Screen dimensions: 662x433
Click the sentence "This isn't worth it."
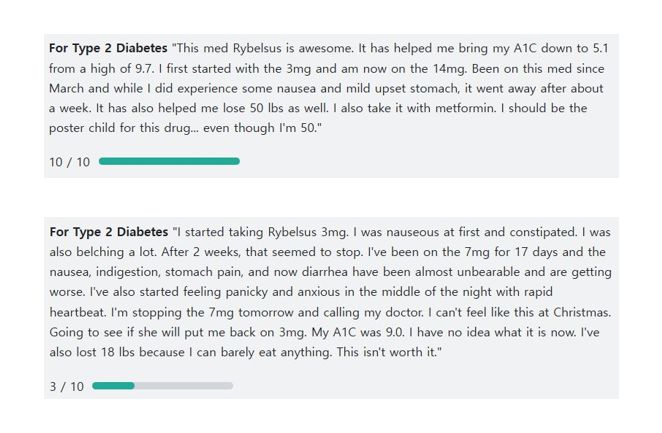(387, 352)
